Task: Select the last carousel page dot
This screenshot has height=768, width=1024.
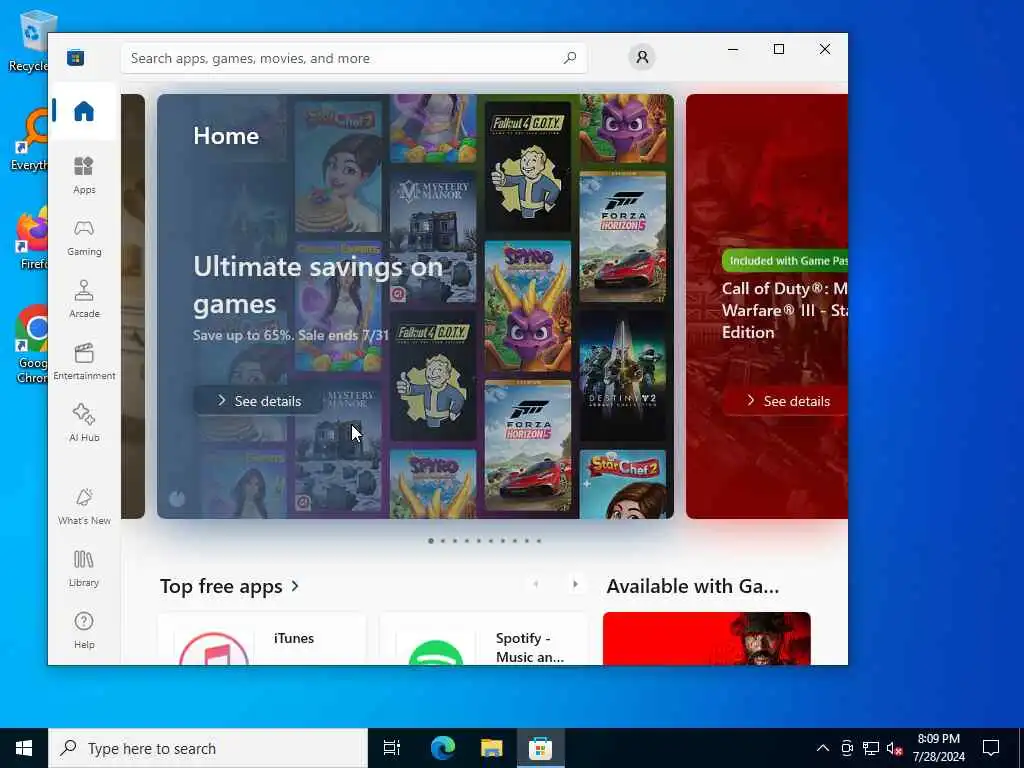Action: pos(539,541)
